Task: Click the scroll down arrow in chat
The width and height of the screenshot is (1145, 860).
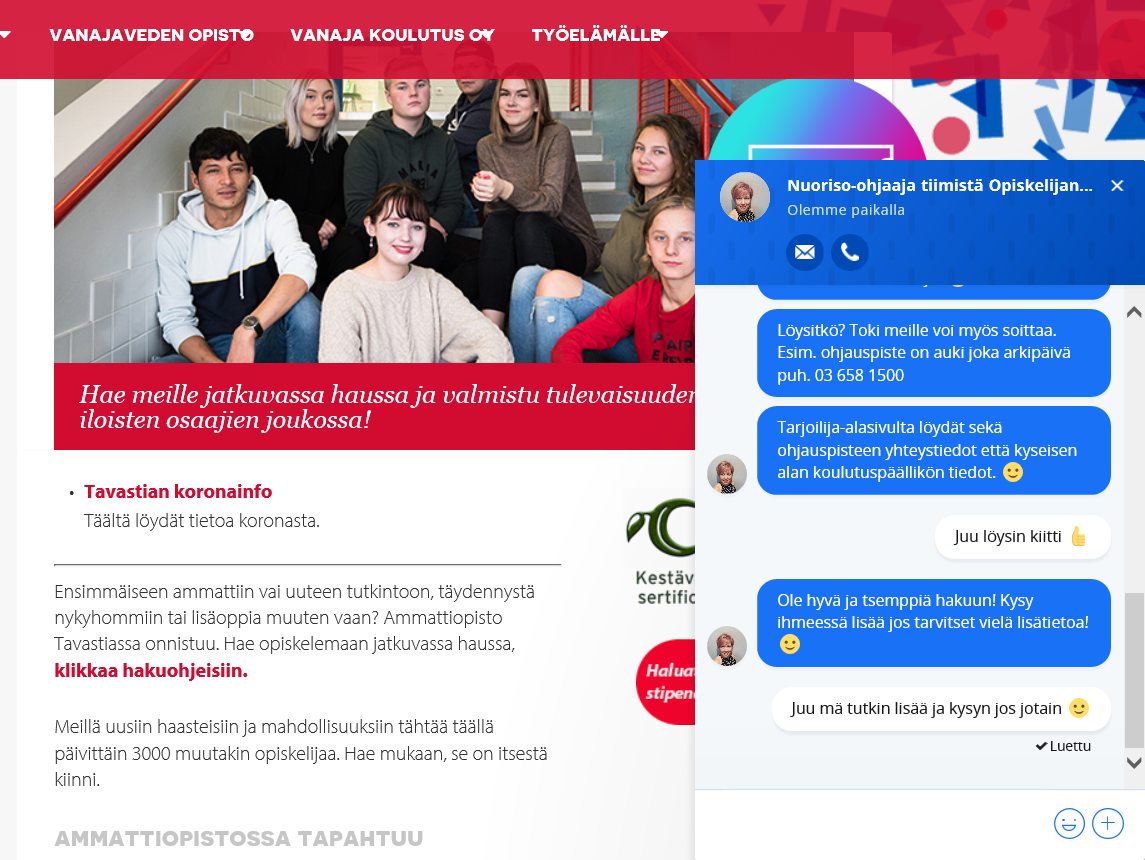Action: (1134, 763)
